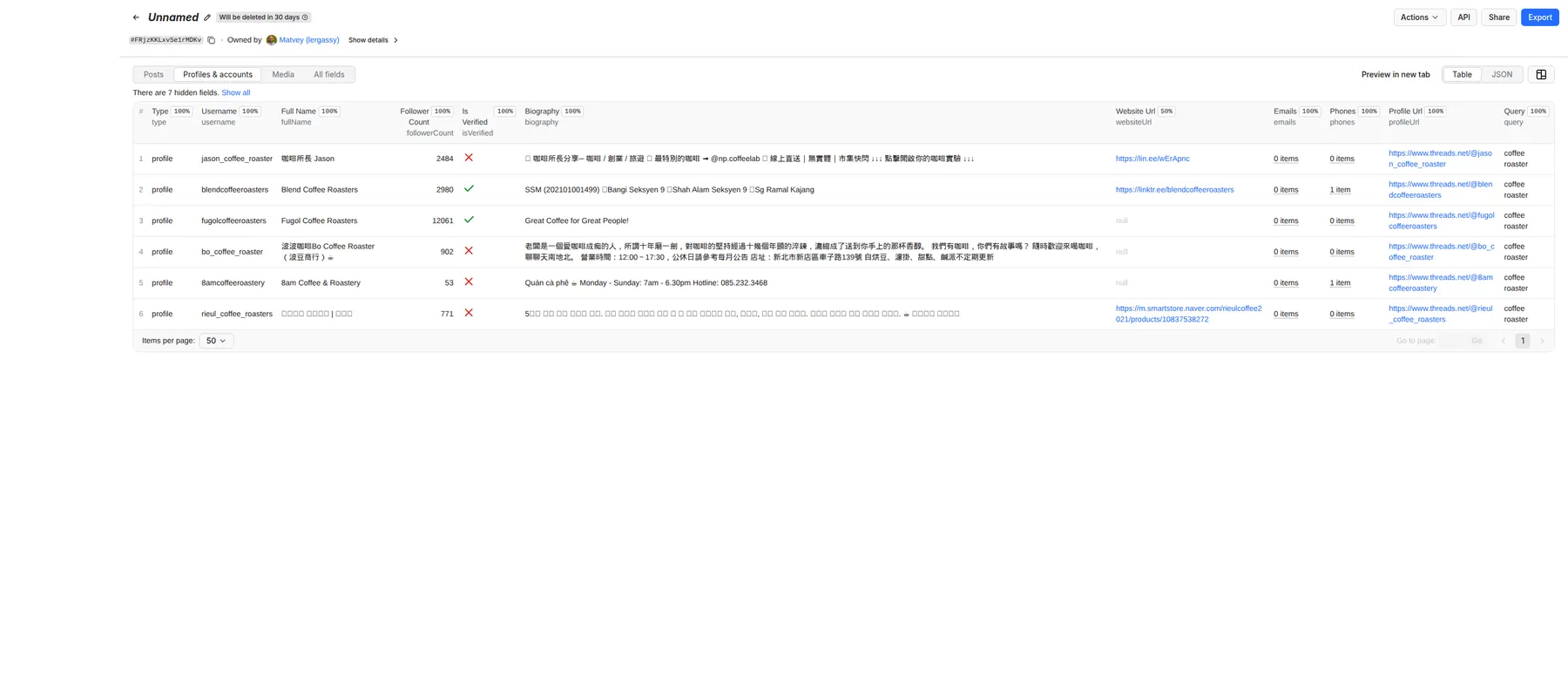The image size is (1568, 685).
Task: Go to previous page arrow
Action: (x=1504, y=341)
